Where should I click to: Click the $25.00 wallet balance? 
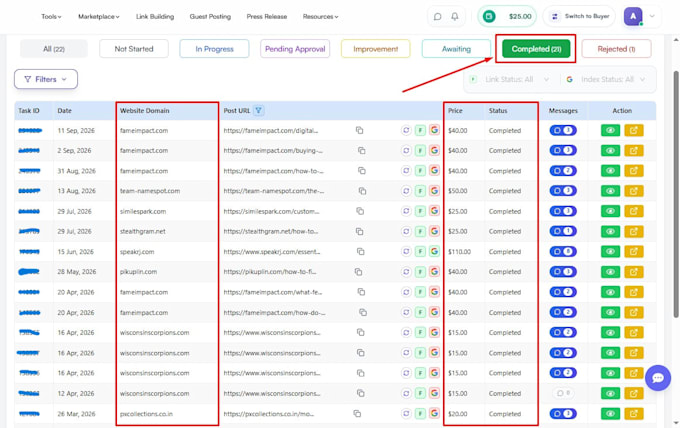click(x=507, y=16)
